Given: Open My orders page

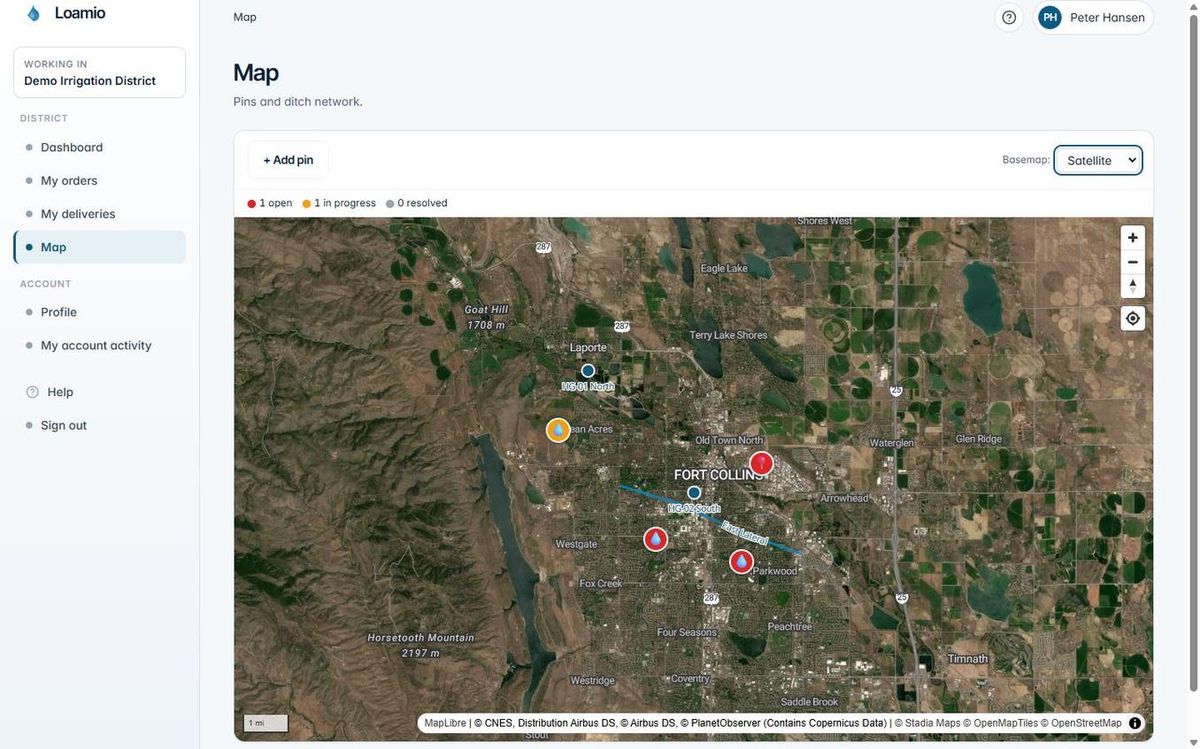Looking at the screenshot, I should point(99,181).
